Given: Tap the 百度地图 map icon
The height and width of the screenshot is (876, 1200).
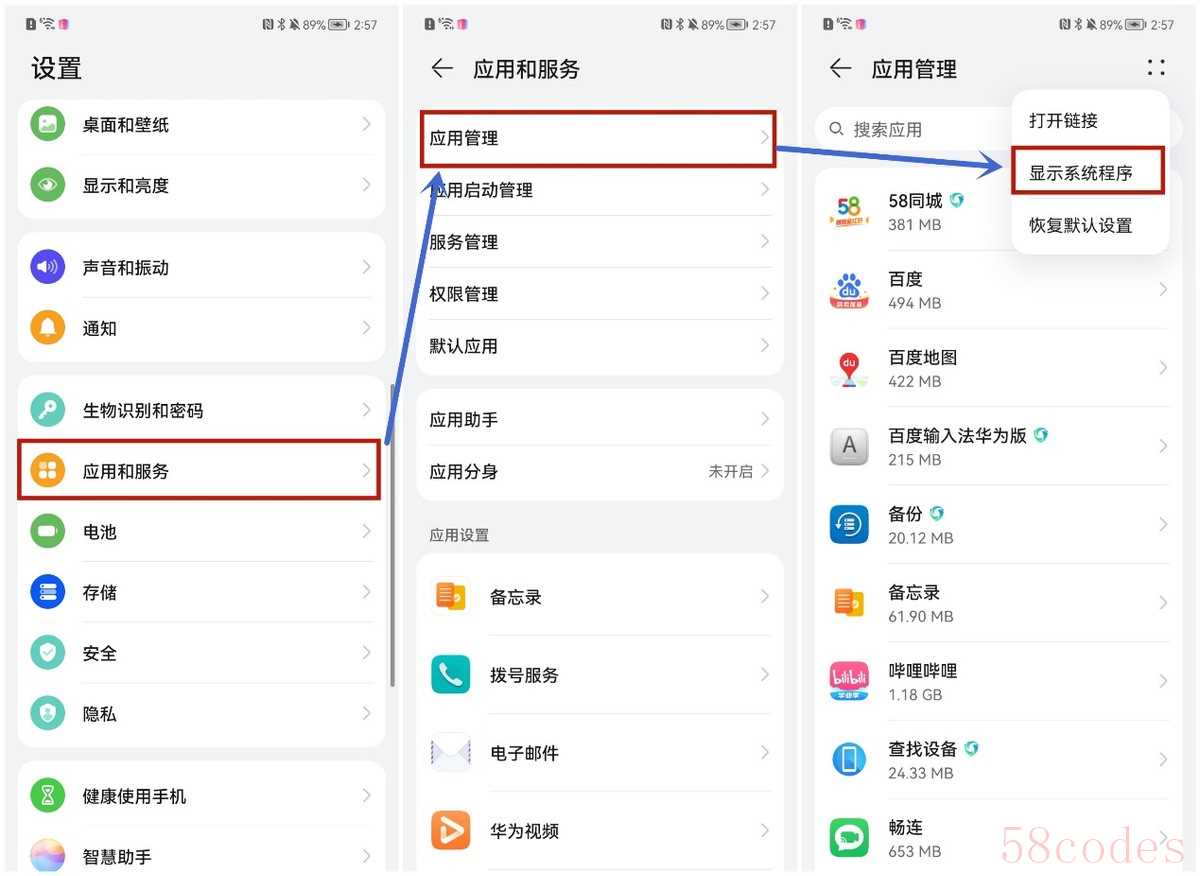Looking at the screenshot, I should (x=850, y=368).
